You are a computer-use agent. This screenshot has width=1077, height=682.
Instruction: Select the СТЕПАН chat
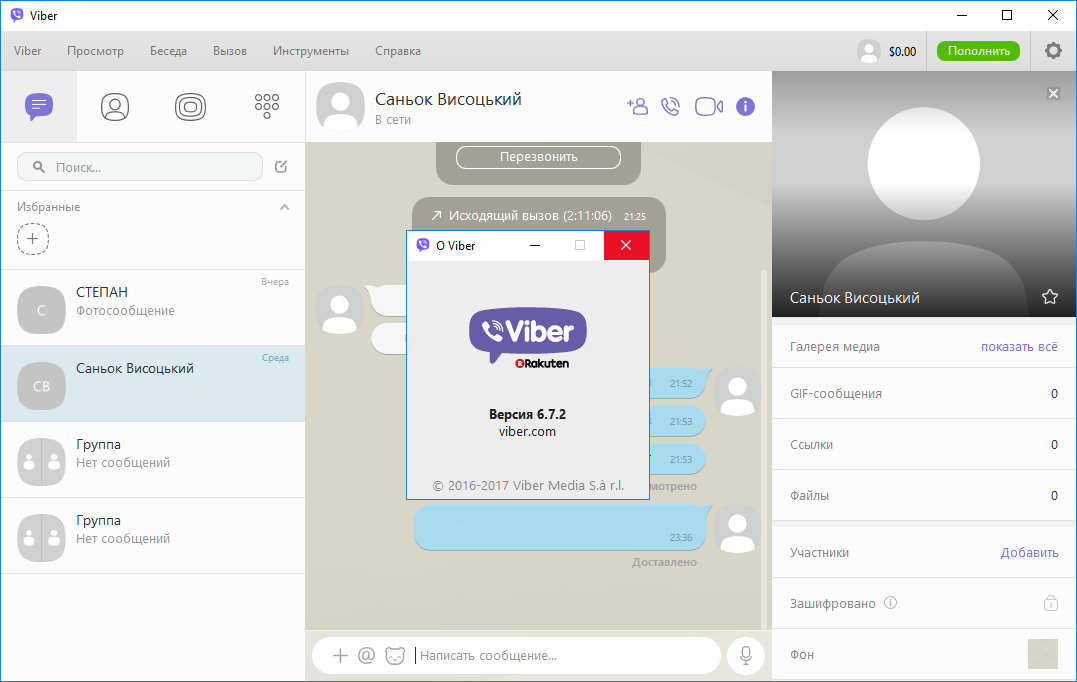[x=153, y=308]
